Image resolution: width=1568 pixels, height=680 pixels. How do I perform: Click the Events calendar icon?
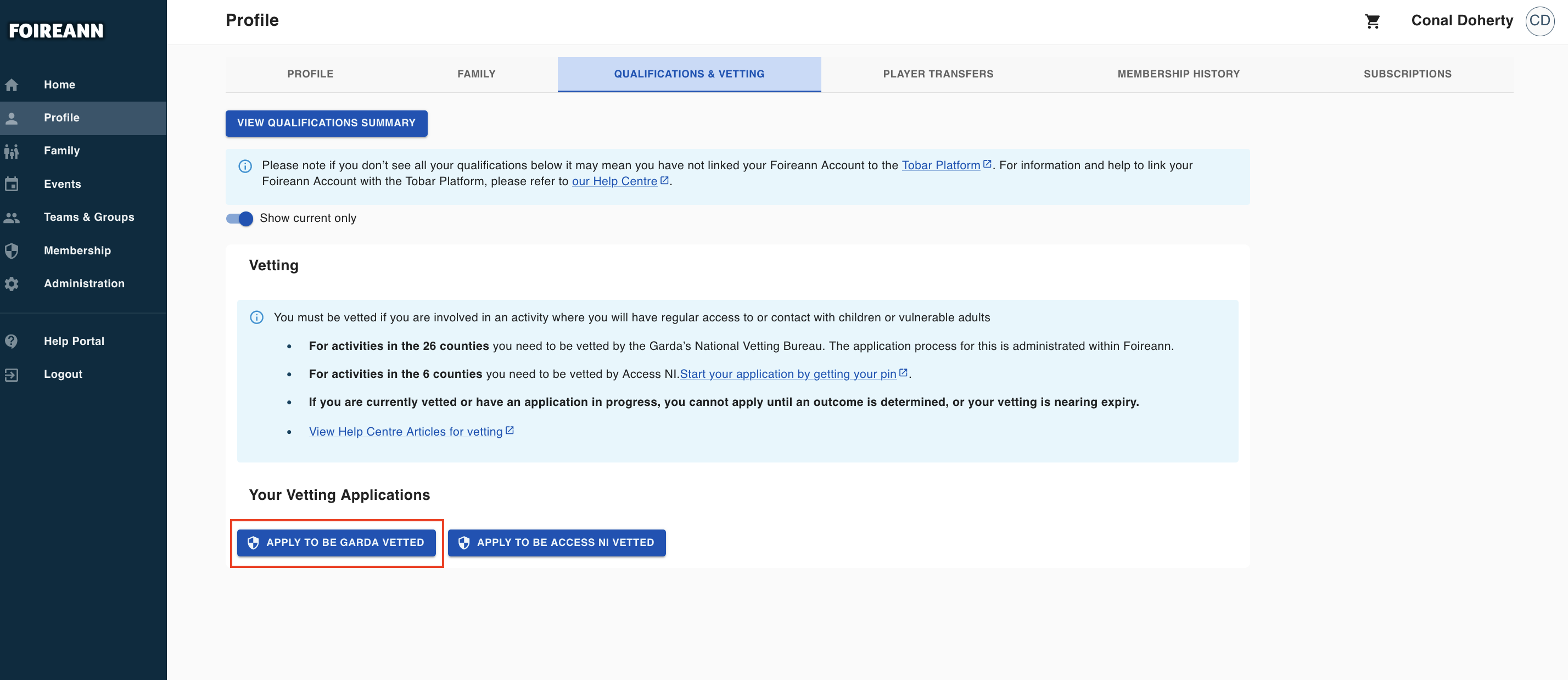[12, 184]
